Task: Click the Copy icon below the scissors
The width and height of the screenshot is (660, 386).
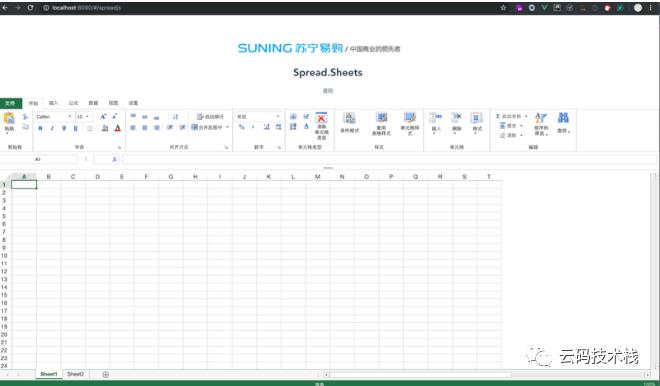Action: 25,127
